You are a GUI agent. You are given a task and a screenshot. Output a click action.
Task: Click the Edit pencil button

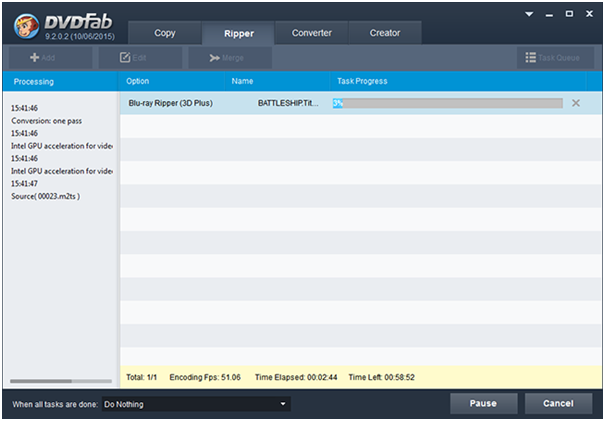tap(134, 58)
